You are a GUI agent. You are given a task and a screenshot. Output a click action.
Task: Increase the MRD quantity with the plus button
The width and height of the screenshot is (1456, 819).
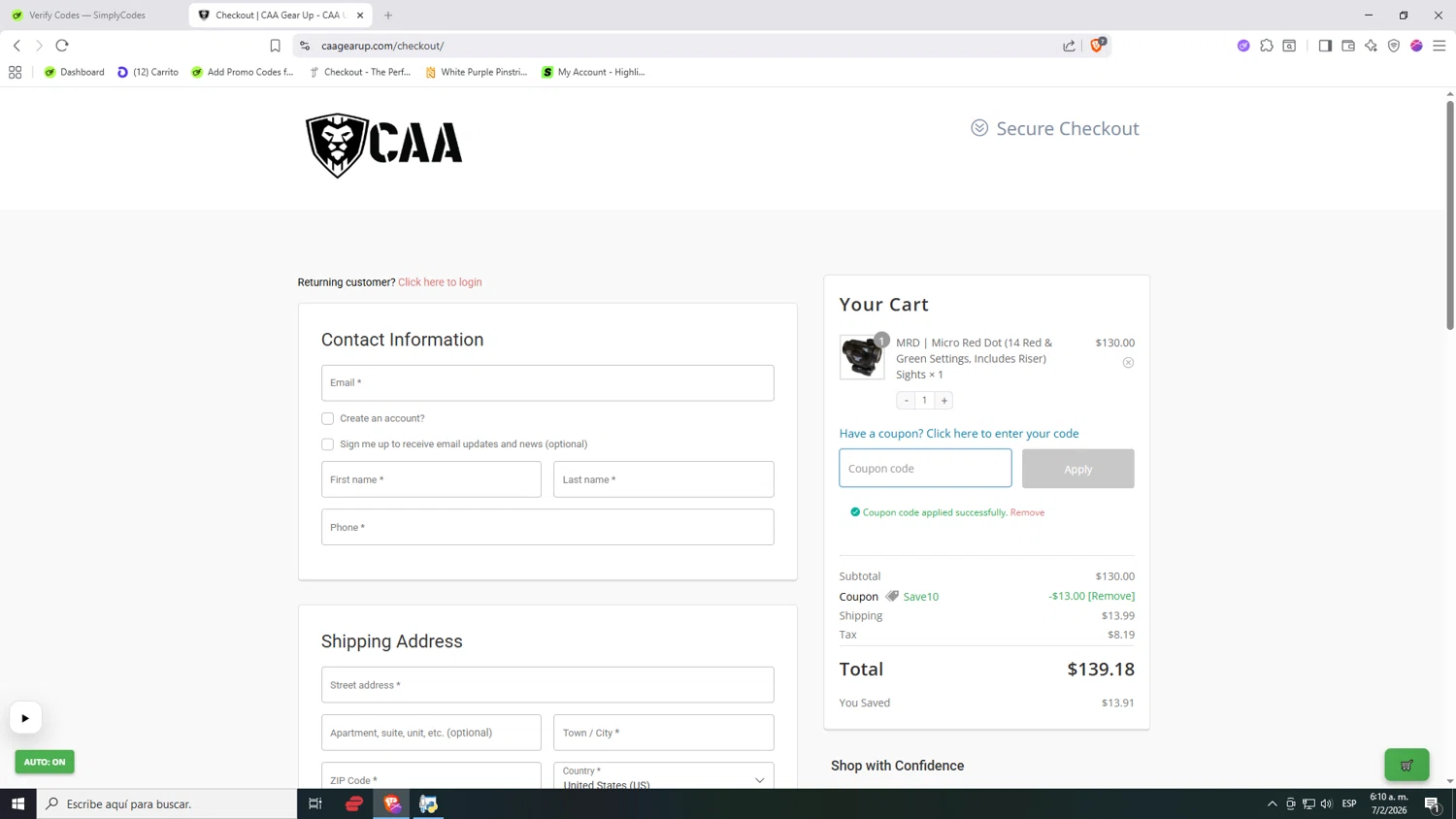click(x=943, y=400)
